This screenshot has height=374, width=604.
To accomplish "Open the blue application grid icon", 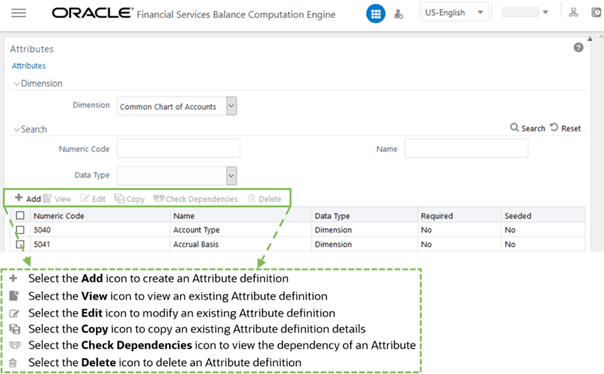I will [376, 14].
